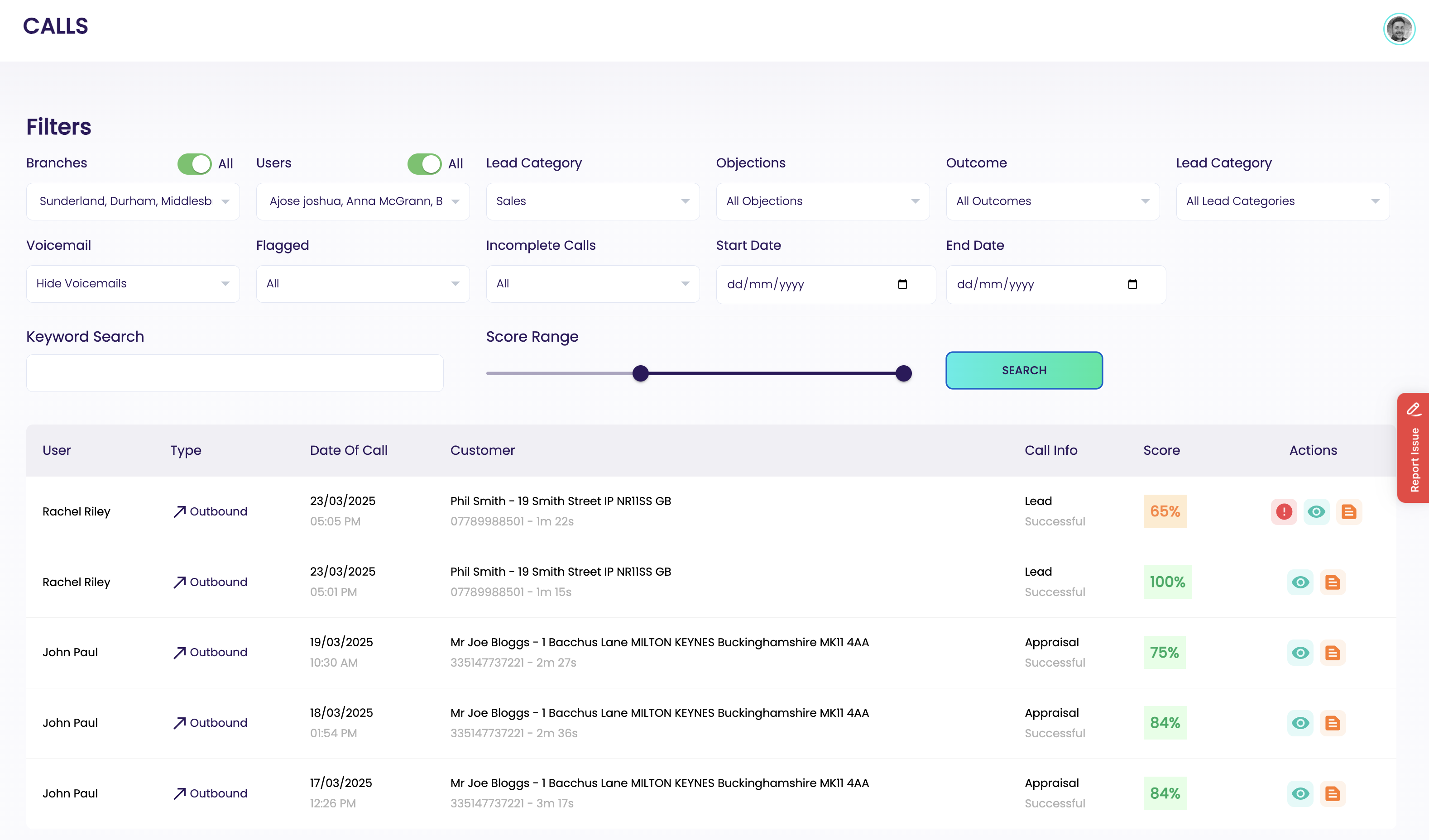View the 65% scored call via eye icon
This screenshot has width=1429, height=840.
coord(1316,512)
